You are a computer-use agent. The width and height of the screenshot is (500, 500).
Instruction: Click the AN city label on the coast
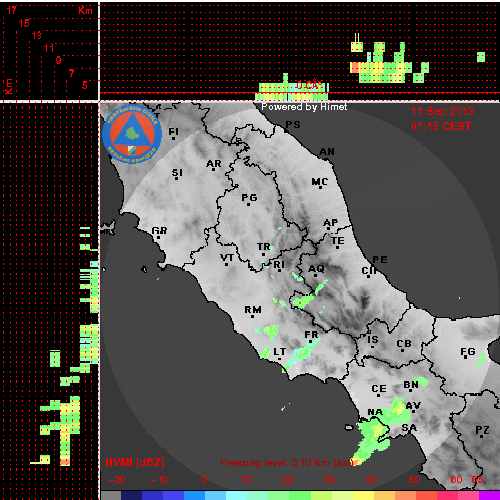coord(327,152)
